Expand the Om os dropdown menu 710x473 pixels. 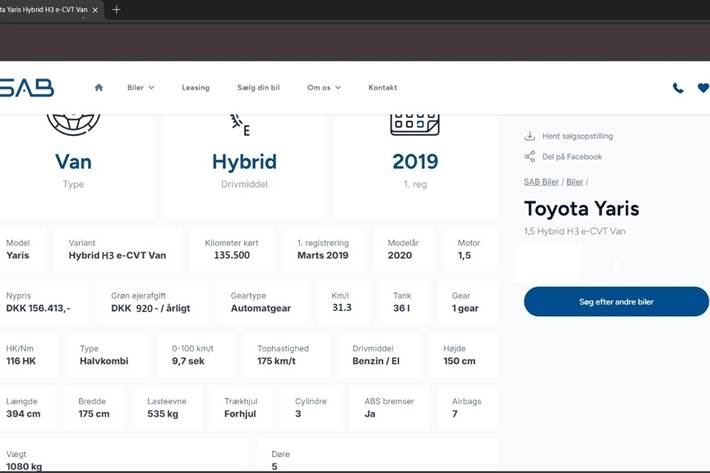[x=324, y=87]
